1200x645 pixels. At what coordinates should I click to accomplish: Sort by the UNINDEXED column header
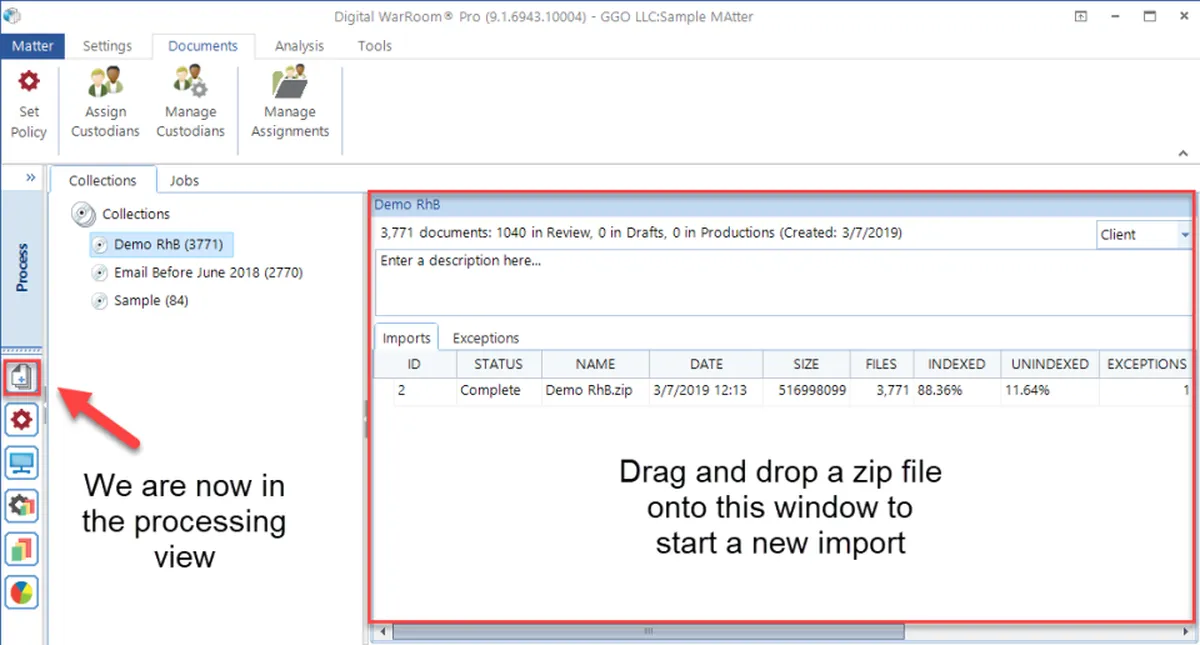pyautogui.click(x=1049, y=364)
